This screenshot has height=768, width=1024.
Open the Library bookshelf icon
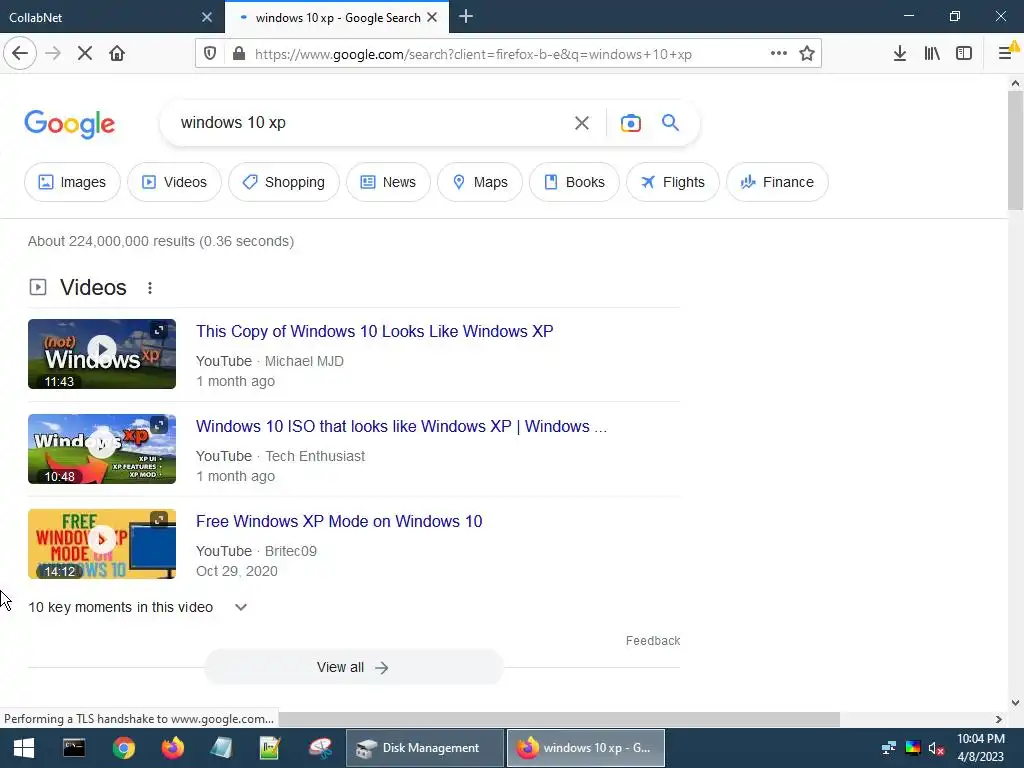click(932, 54)
